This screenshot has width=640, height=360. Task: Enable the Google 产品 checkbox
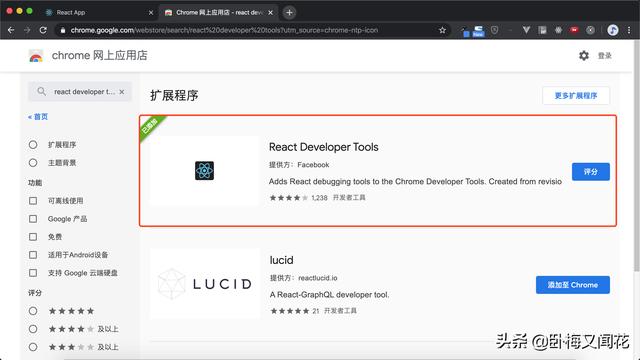[x=33, y=219]
